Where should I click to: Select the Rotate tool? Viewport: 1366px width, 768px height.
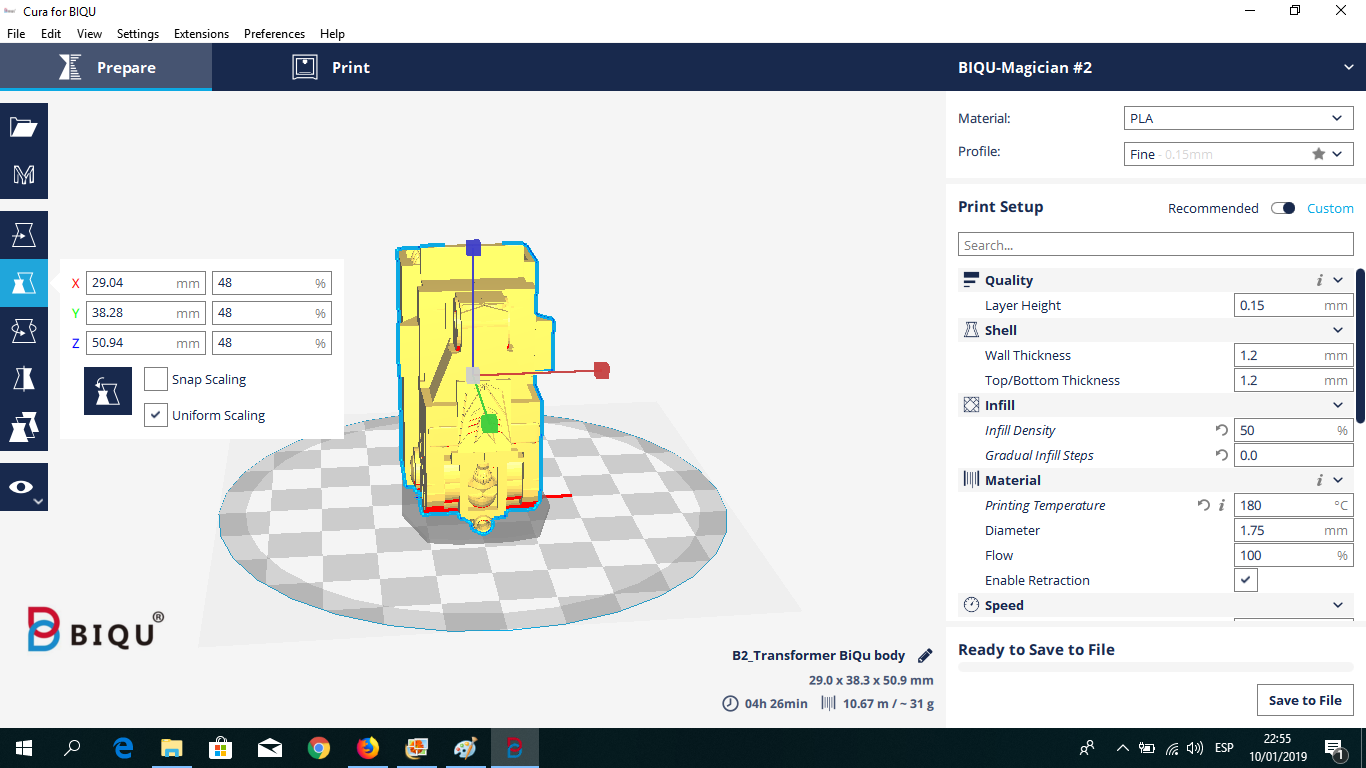24,331
